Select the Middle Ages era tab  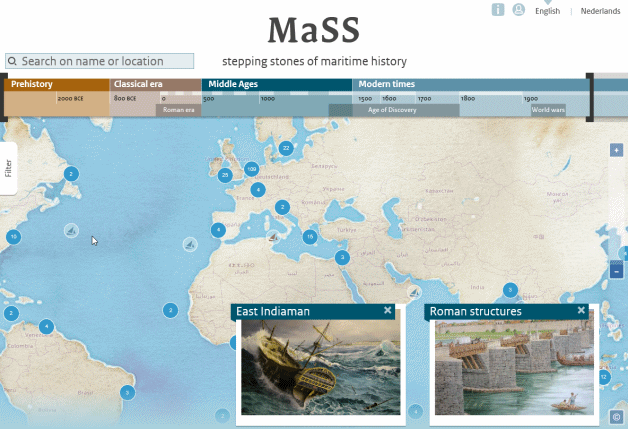click(277, 85)
